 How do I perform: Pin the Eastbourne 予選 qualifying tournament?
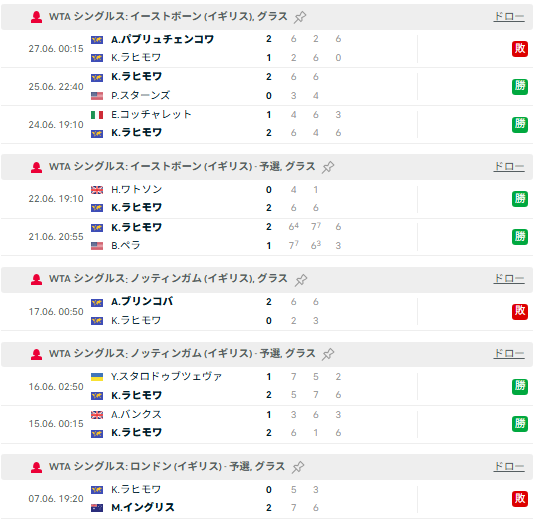pos(328,167)
